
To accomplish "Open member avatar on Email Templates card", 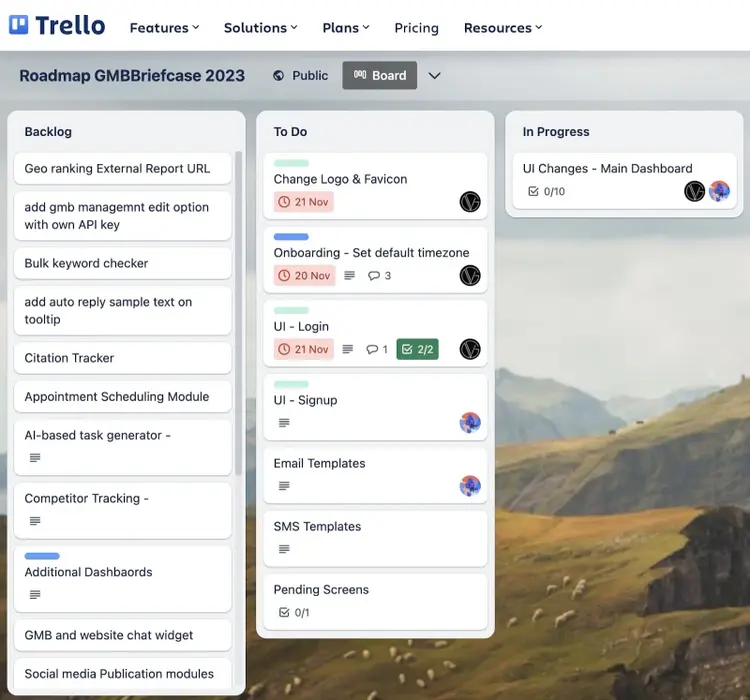I will 470,486.
